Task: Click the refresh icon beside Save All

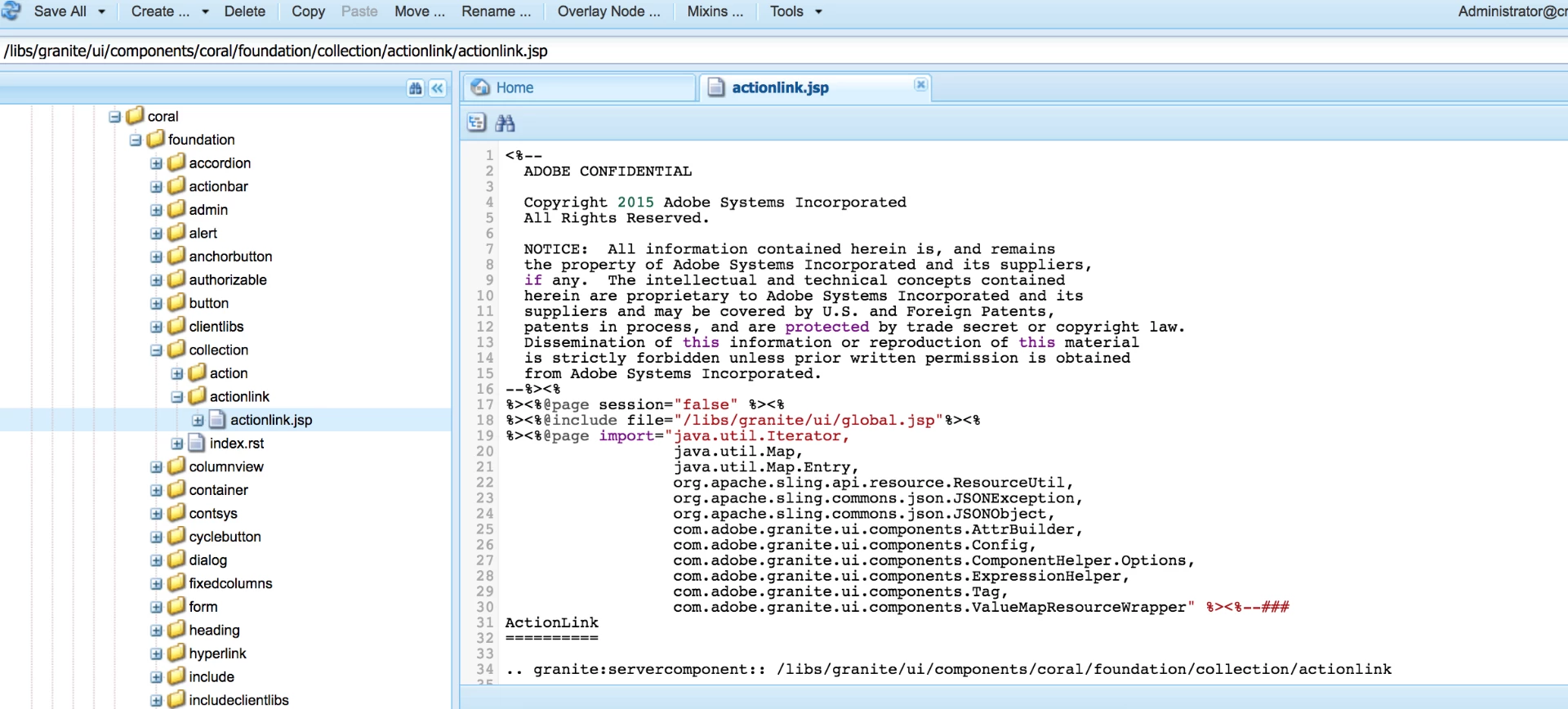Action: point(11,11)
